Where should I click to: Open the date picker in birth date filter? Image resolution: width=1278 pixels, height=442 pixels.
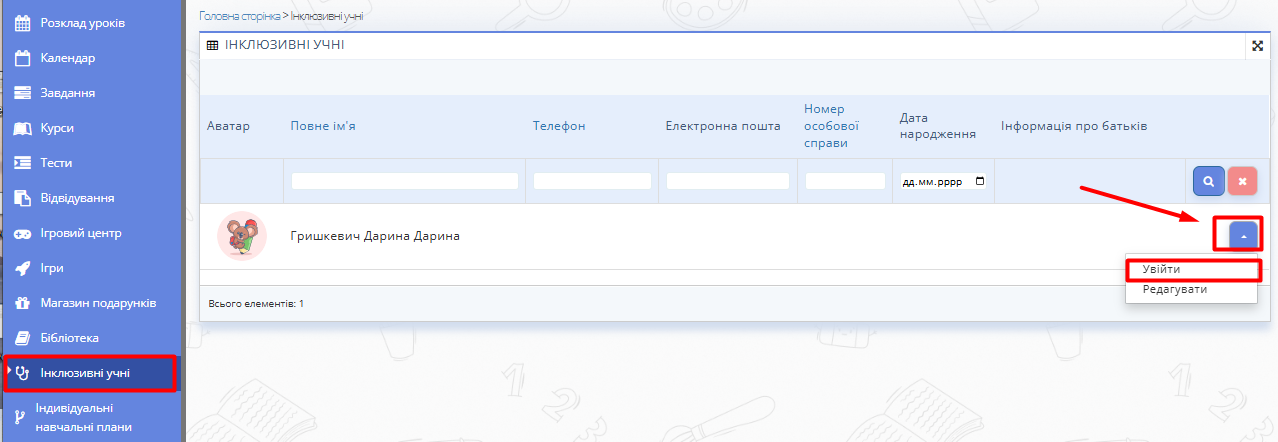pos(979,181)
